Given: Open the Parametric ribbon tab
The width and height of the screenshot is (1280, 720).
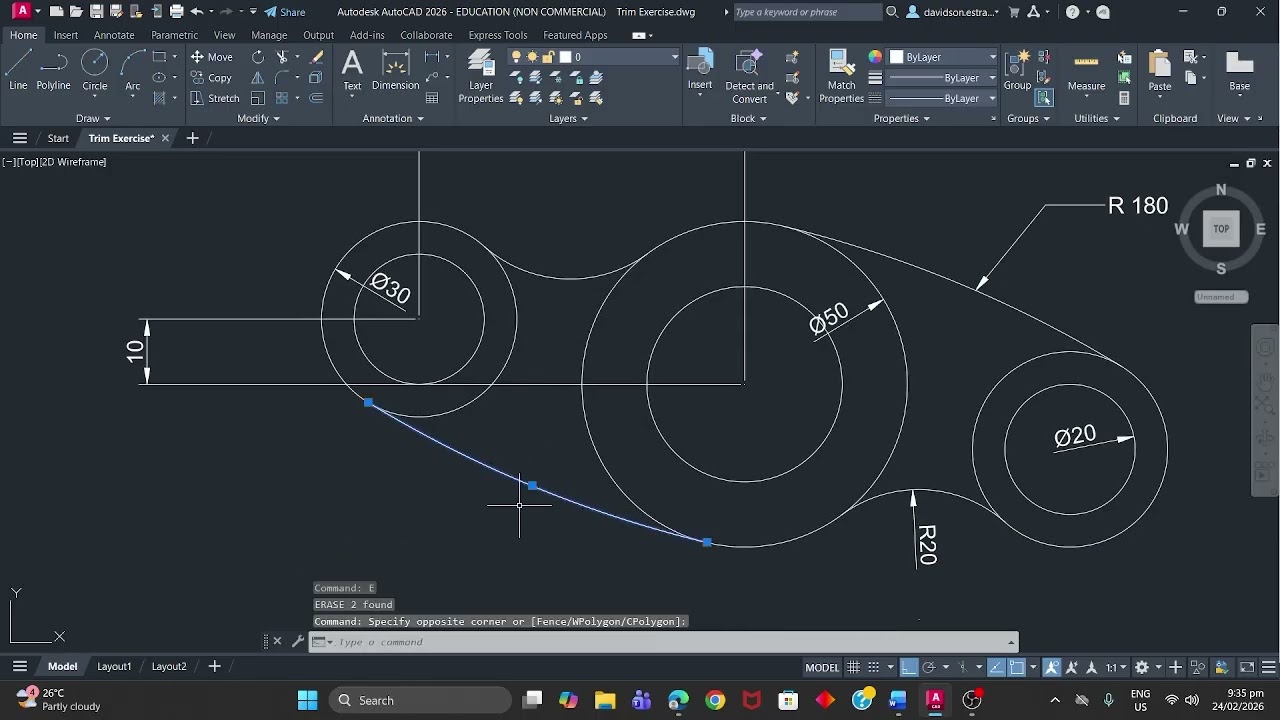Looking at the screenshot, I should tap(174, 35).
